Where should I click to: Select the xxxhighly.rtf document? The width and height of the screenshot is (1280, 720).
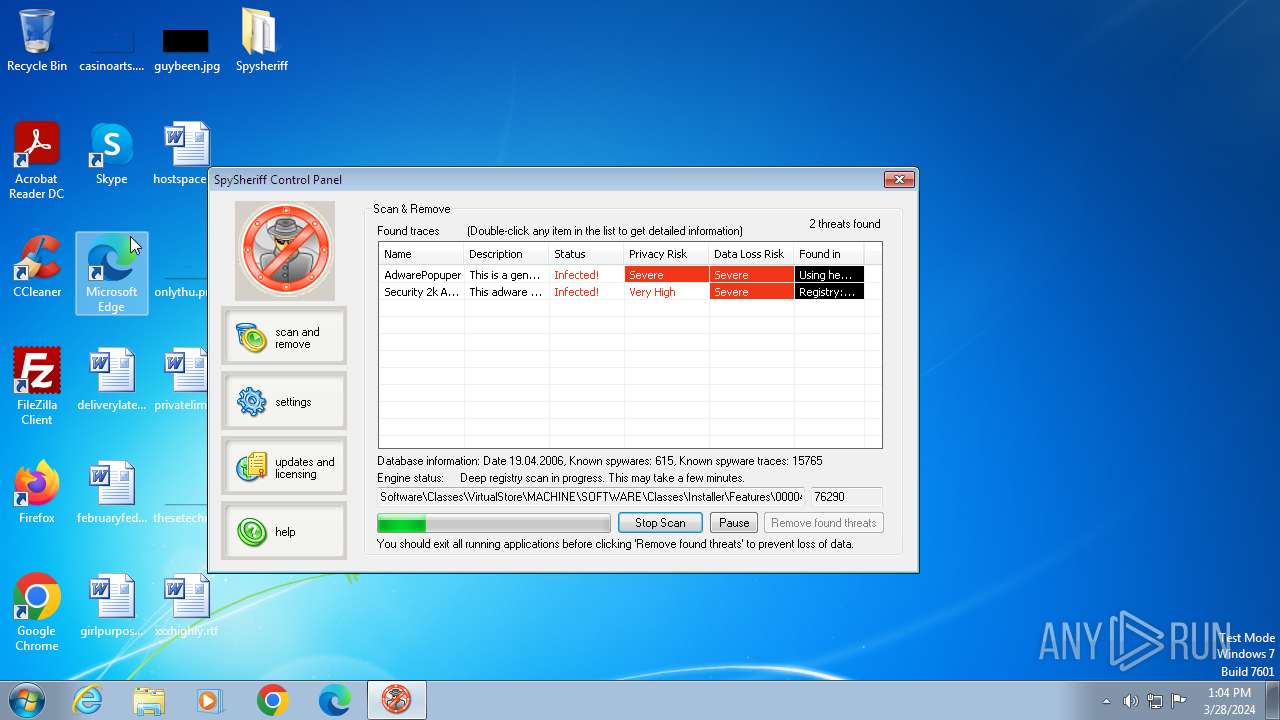click(186, 606)
